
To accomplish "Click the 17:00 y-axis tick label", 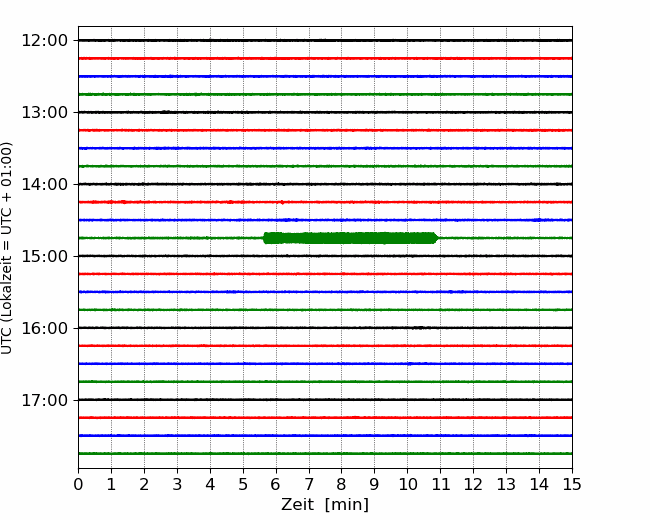I will 44,401.
